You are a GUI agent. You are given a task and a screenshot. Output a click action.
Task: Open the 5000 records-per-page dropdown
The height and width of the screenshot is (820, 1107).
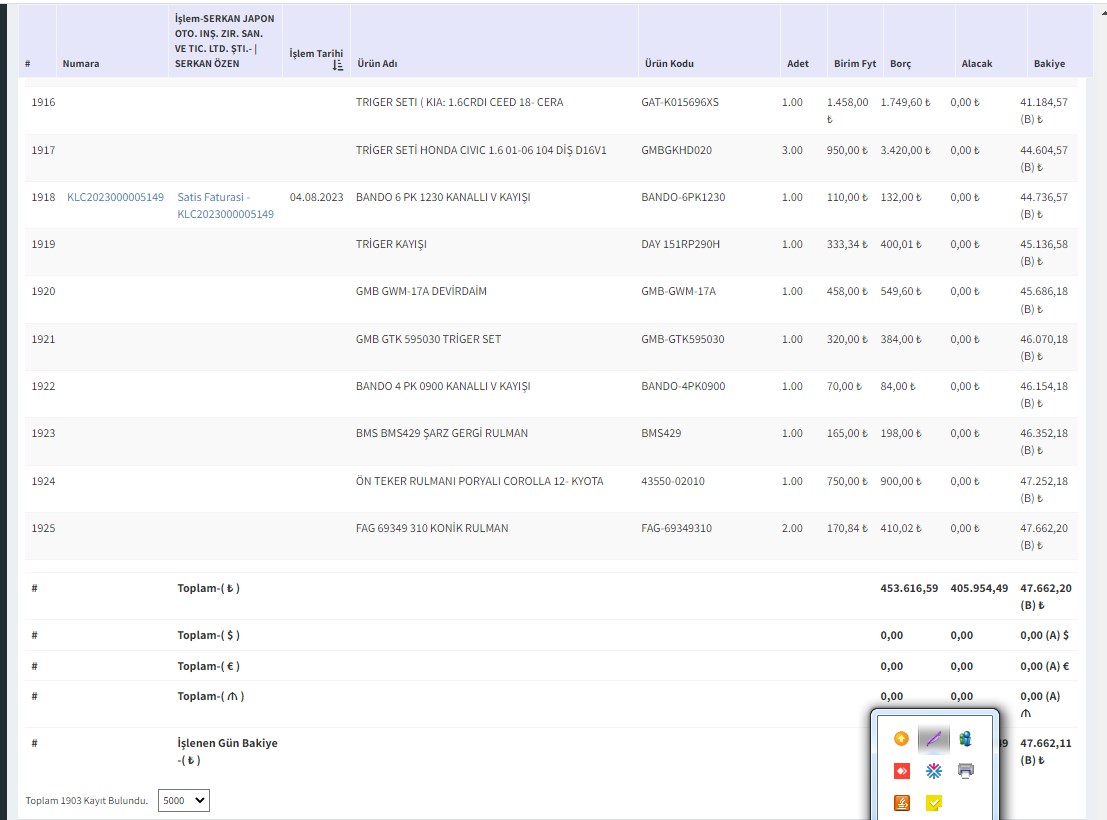pyautogui.click(x=184, y=800)
